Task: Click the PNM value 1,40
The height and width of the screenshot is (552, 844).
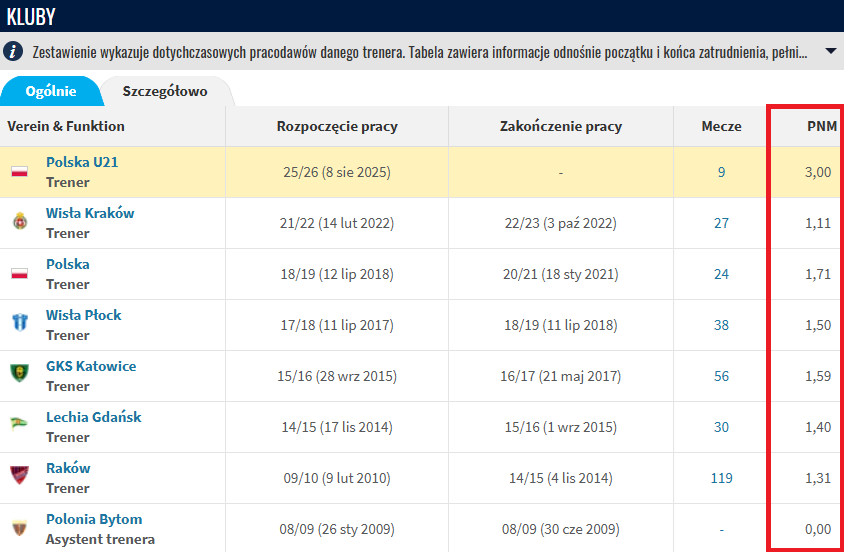Action: [818, 427]
